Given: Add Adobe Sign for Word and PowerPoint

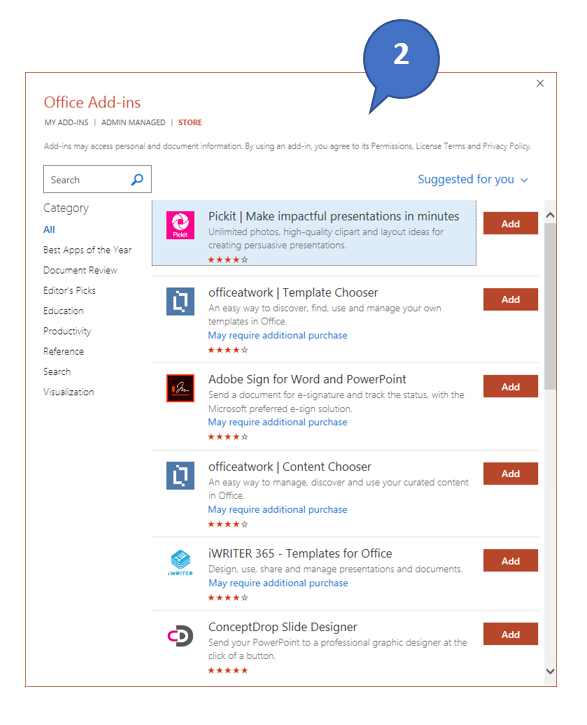Looking at the screenshot, I should pos(510,387).
